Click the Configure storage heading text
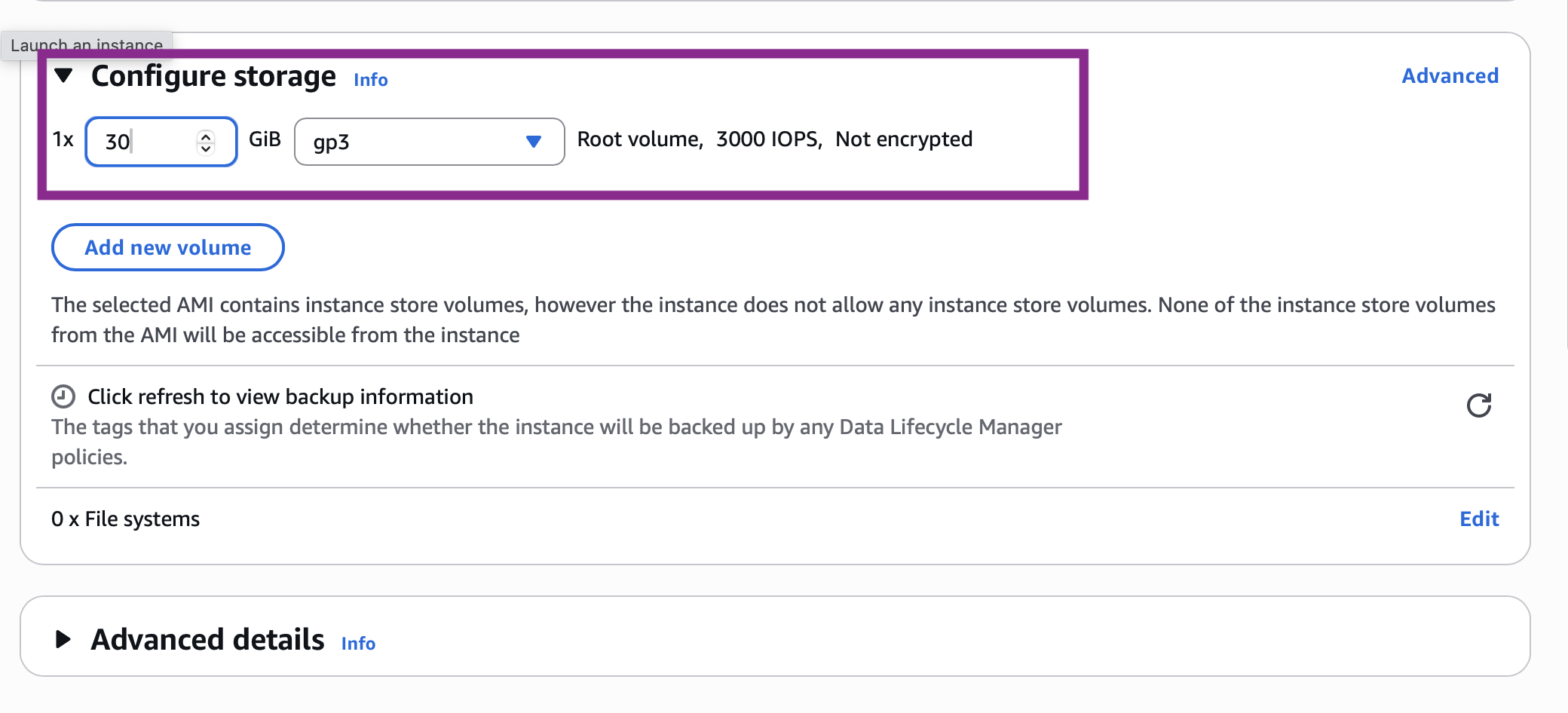The width and height of the screenshot is (1568, 713). (x=213, y=76)
